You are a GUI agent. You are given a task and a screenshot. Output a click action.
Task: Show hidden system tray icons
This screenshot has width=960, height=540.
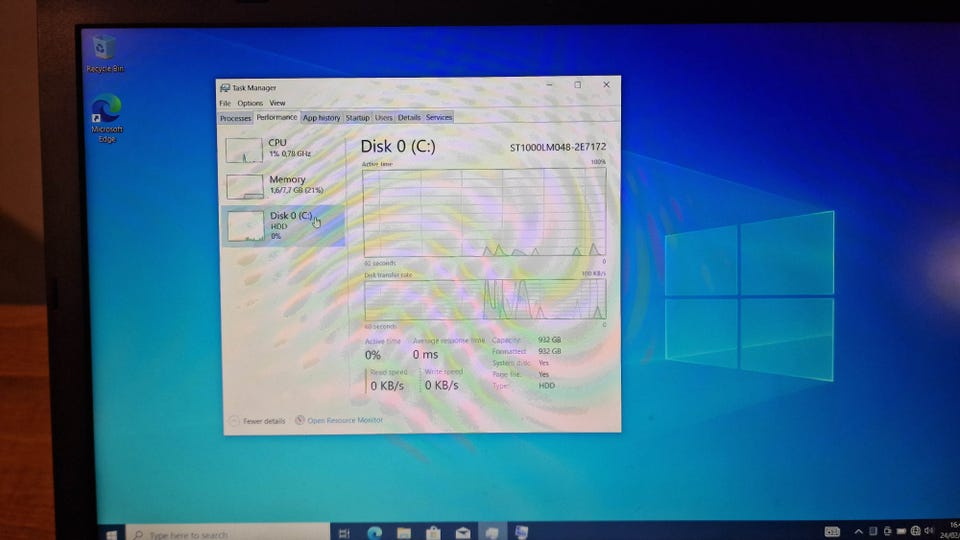(x=858, y=531)
